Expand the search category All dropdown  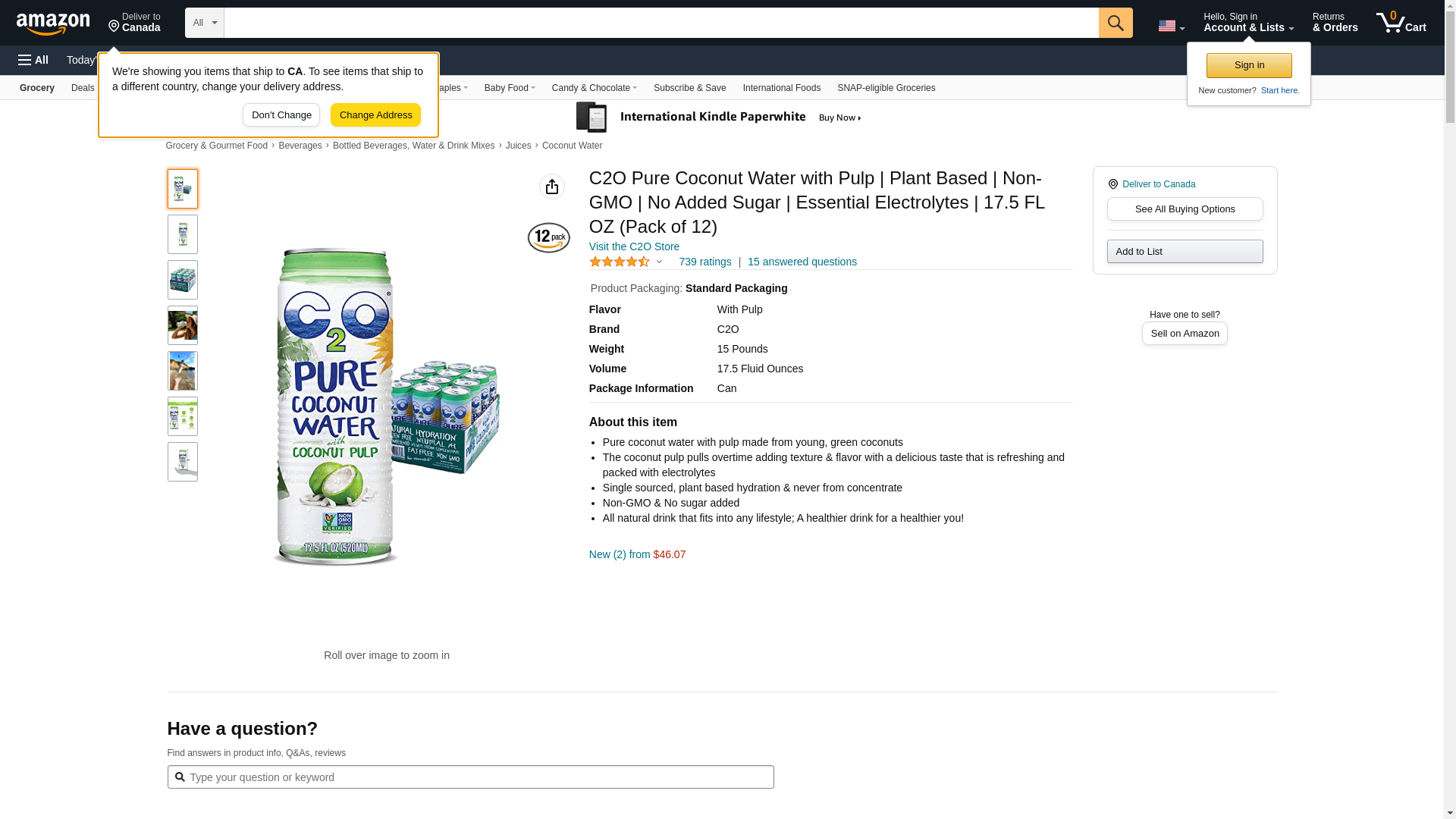(204, 23)
